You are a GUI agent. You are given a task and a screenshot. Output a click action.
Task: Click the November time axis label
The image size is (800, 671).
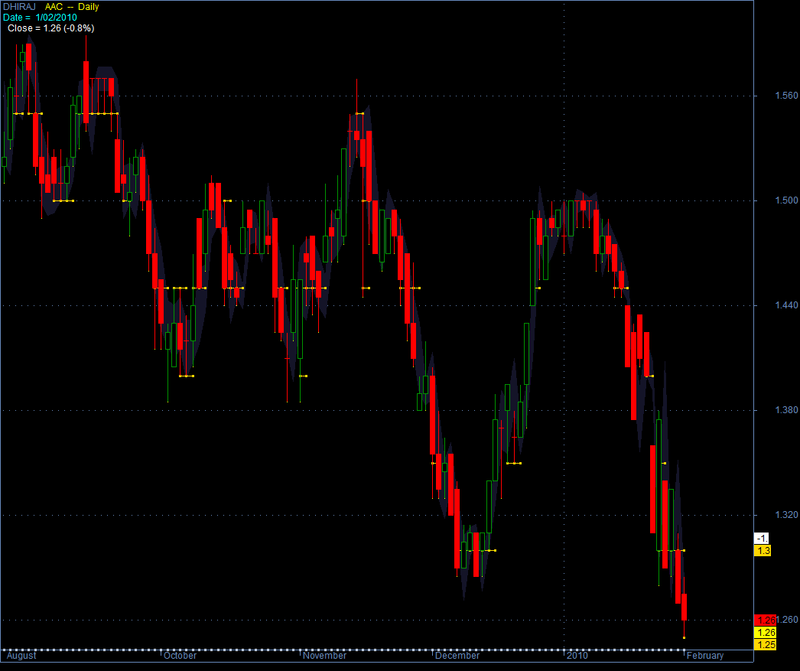324,656
